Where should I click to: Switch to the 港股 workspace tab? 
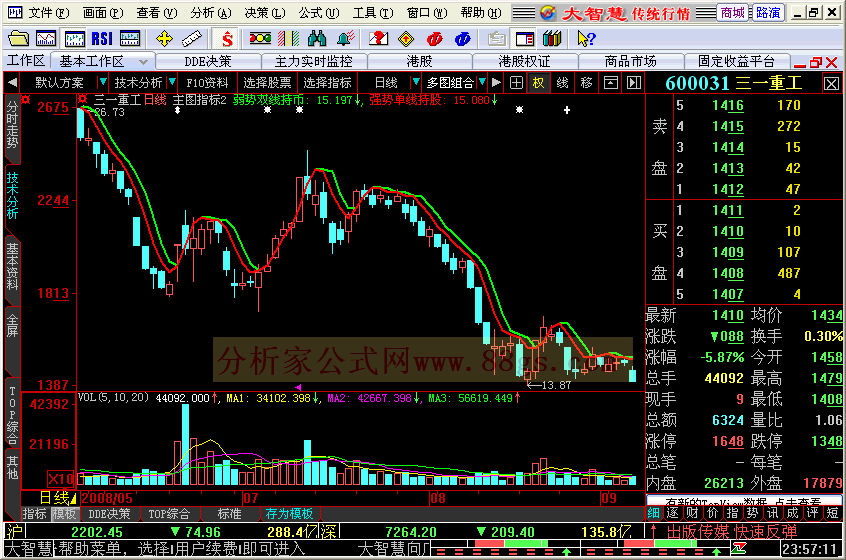tap(419, 62)
